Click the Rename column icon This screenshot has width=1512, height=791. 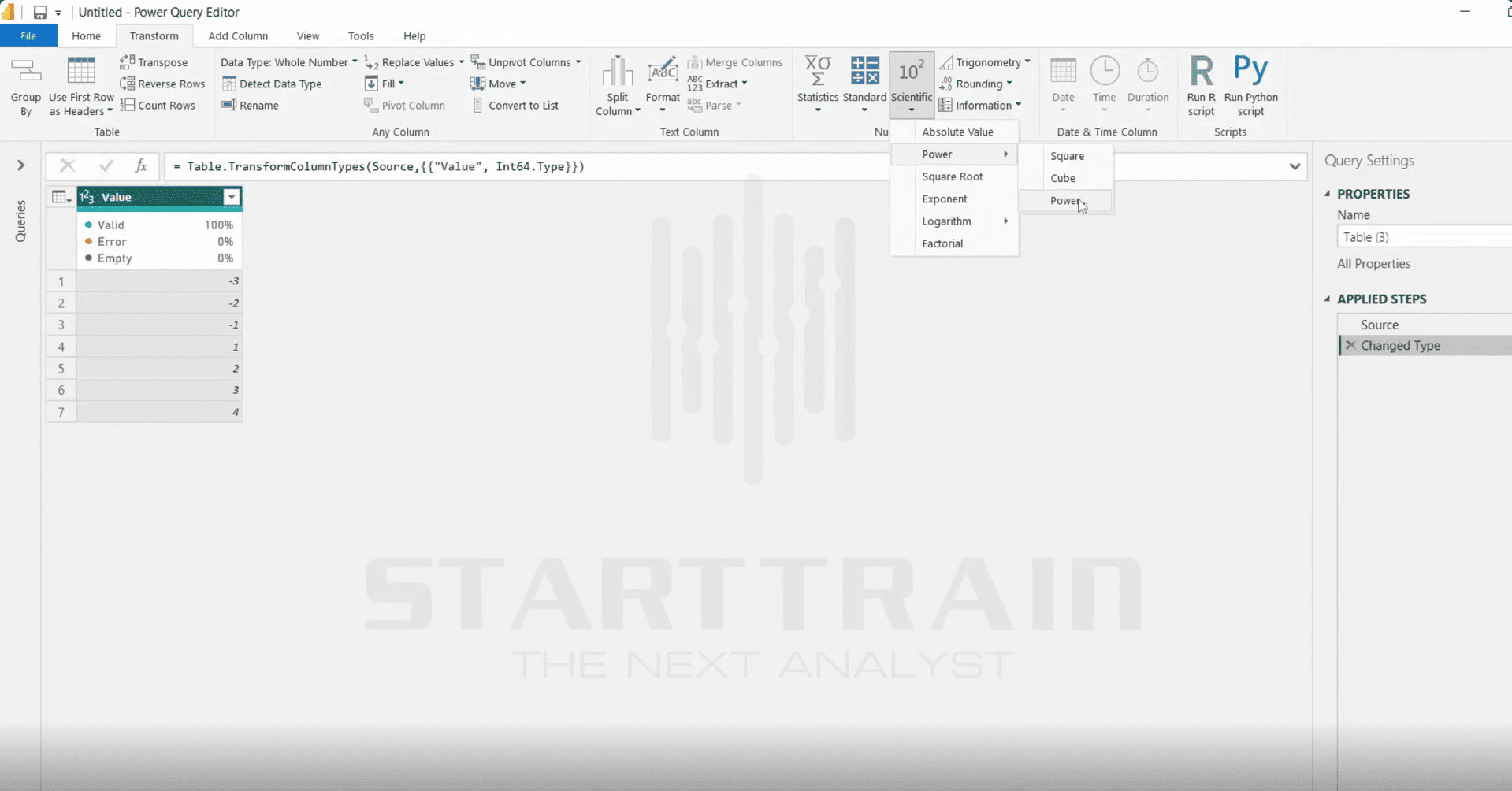[x=229, y=105]
